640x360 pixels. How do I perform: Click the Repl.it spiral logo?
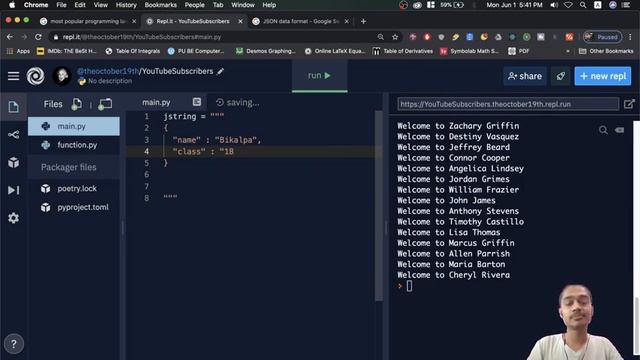[36, 76]
